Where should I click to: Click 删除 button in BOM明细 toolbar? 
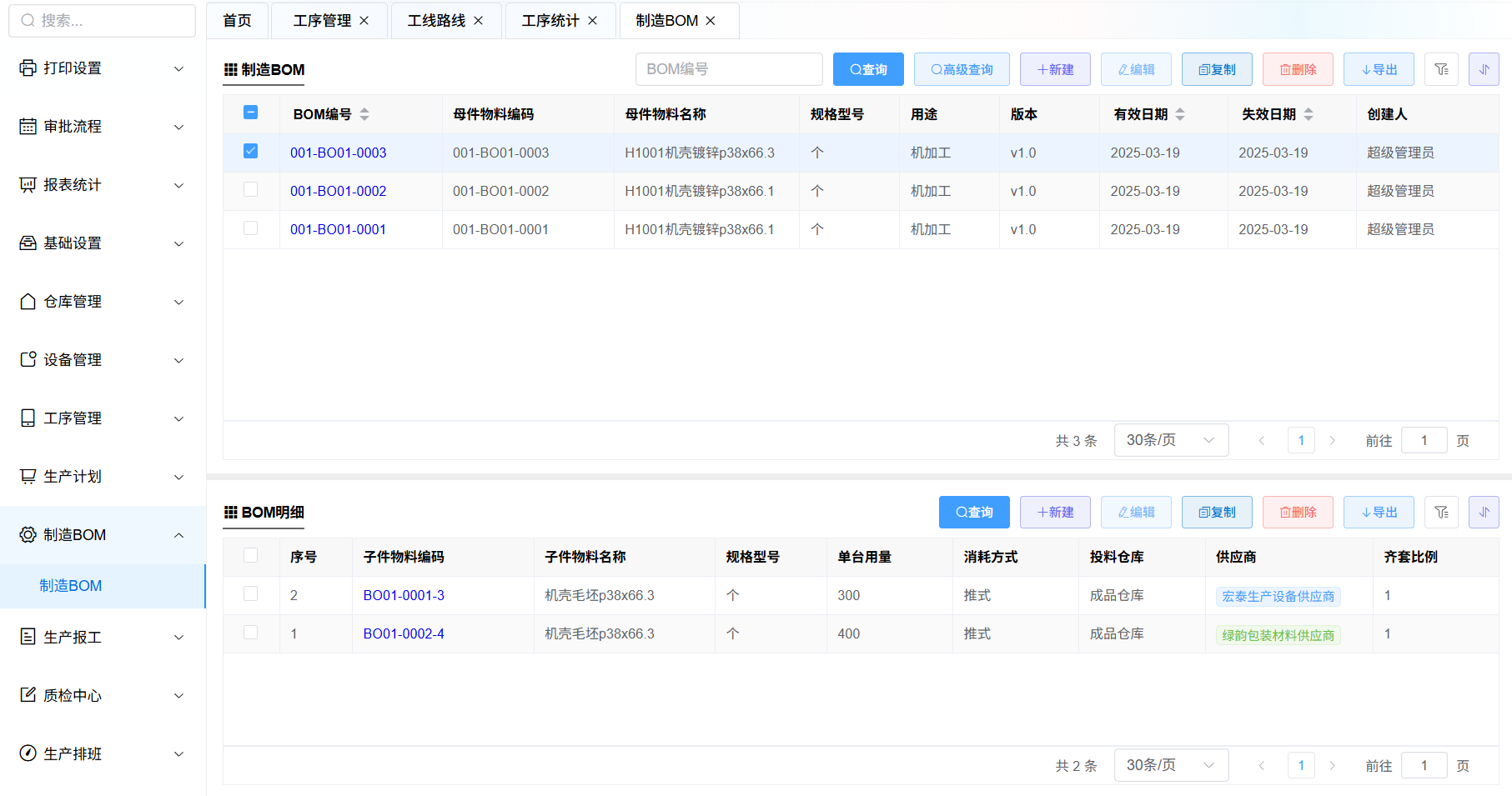(x=1298, y=512)
